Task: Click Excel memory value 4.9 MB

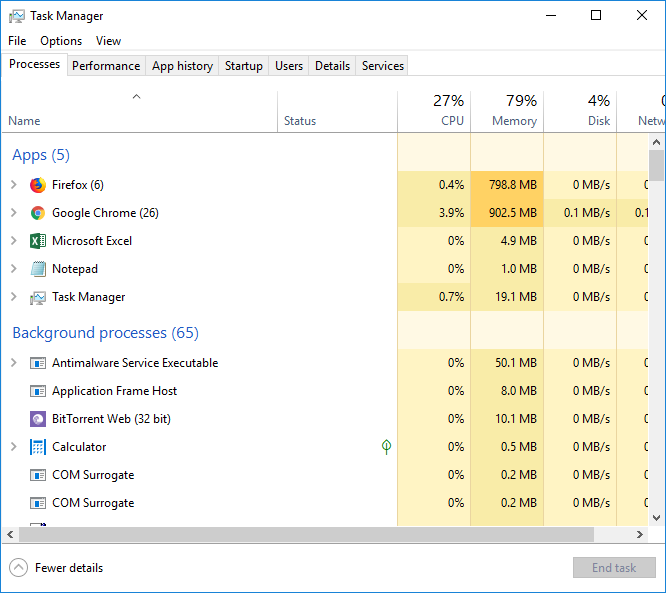Action: pos(519,241)
